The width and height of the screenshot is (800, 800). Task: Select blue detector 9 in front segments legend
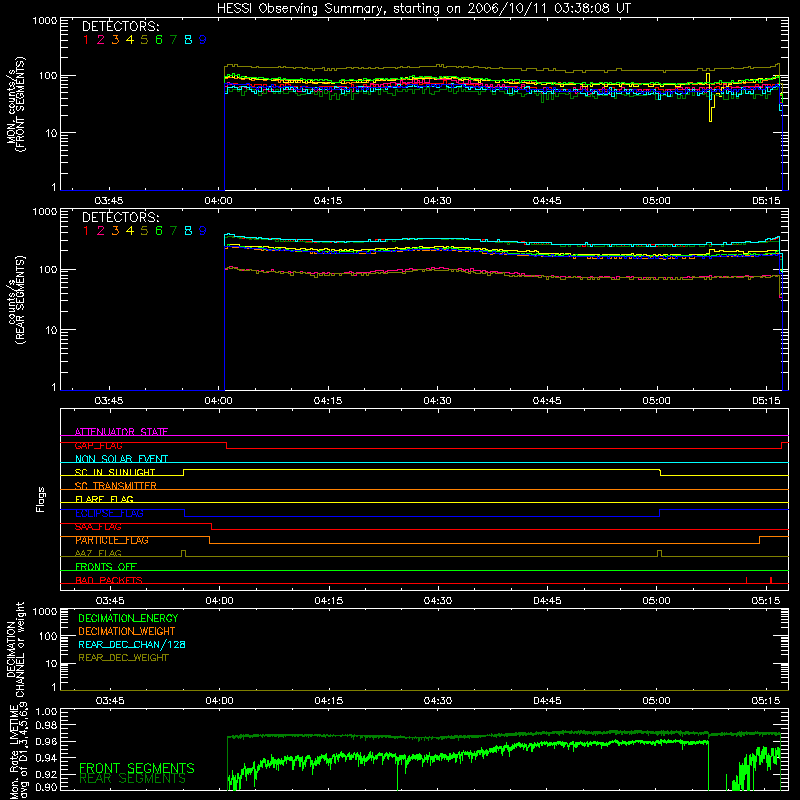[203, 40]
